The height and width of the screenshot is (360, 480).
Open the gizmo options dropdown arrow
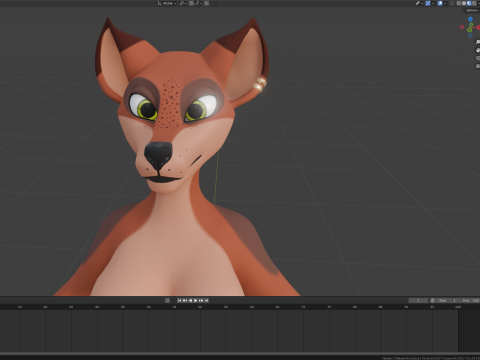[x=433, y=3]
